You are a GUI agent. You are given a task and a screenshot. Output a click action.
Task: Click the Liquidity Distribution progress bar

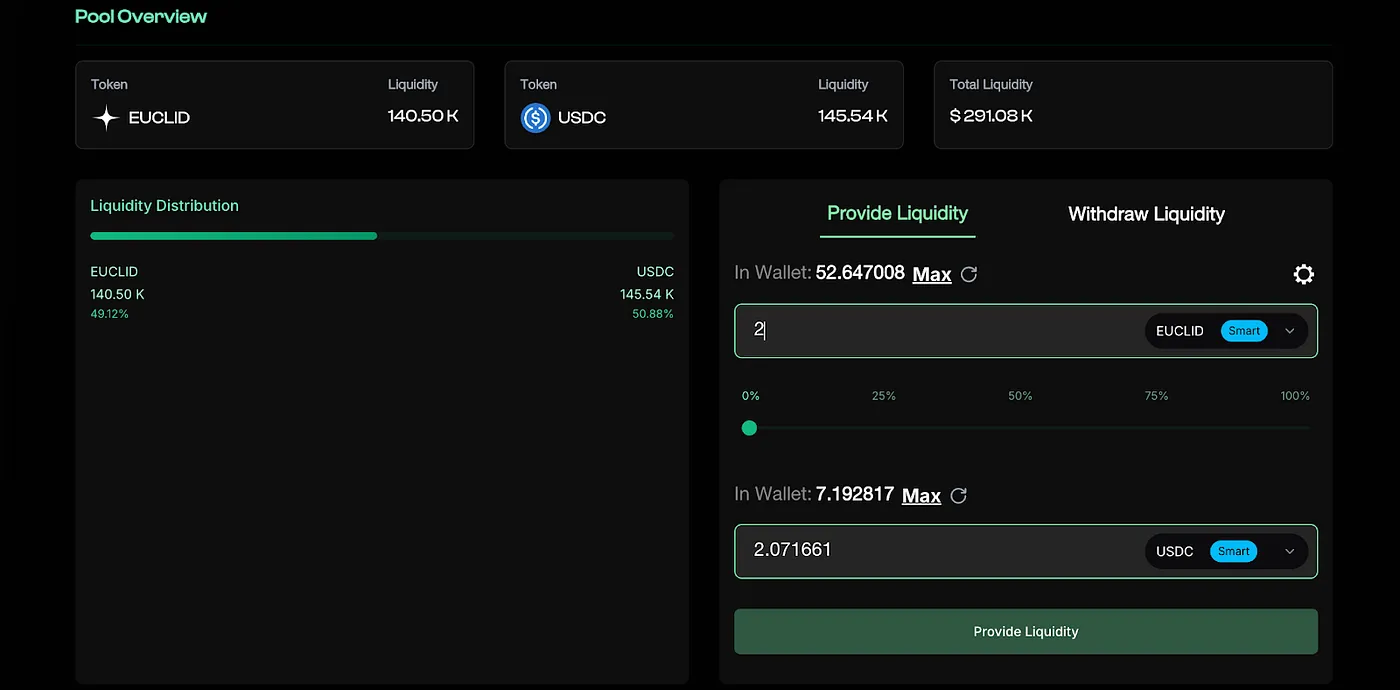(x=382, y=236)
